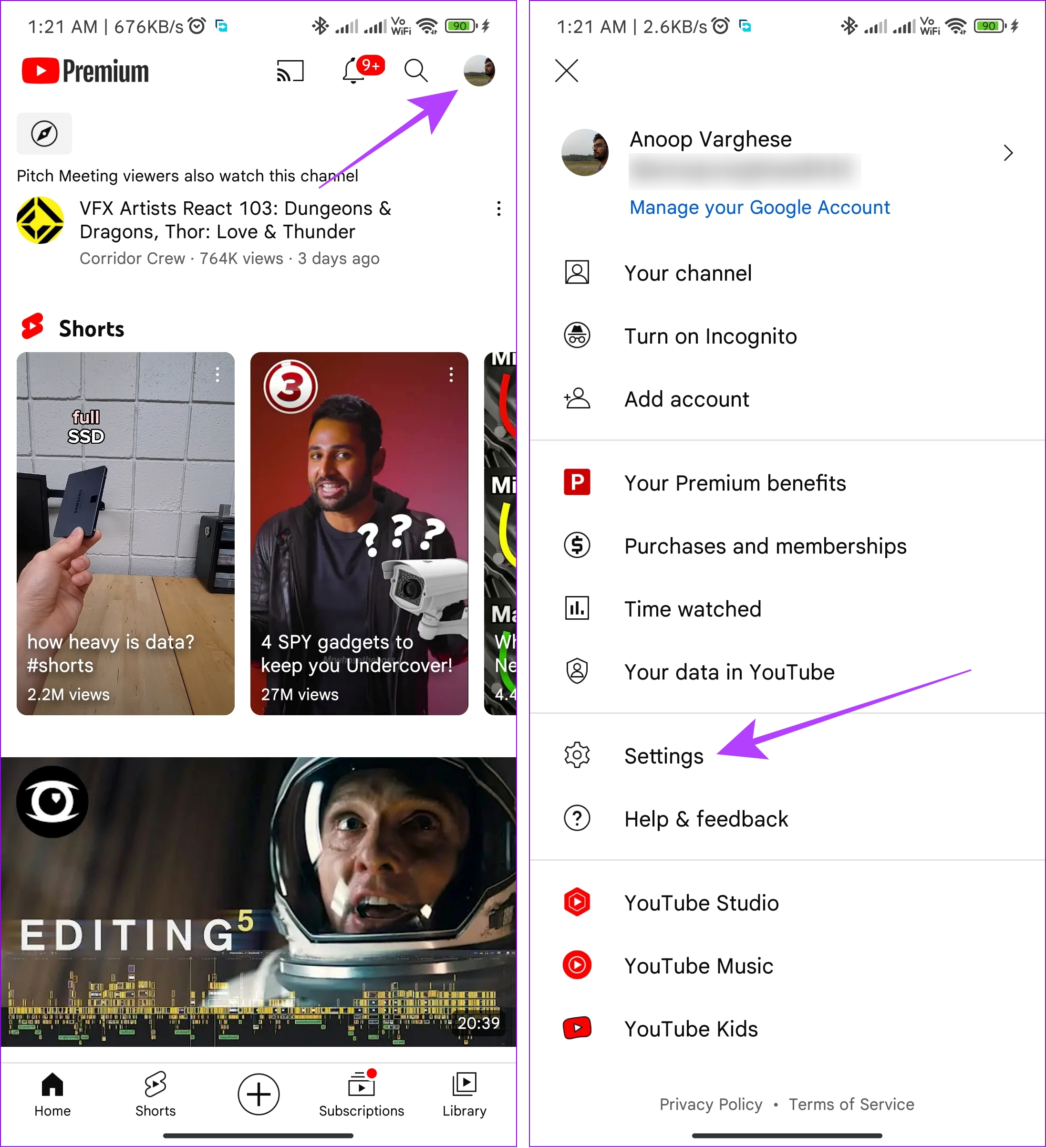This screenshot has height=1148, width=1046.
Task: Tap the alarm icon in left status bar
Action: click(197, 26)
